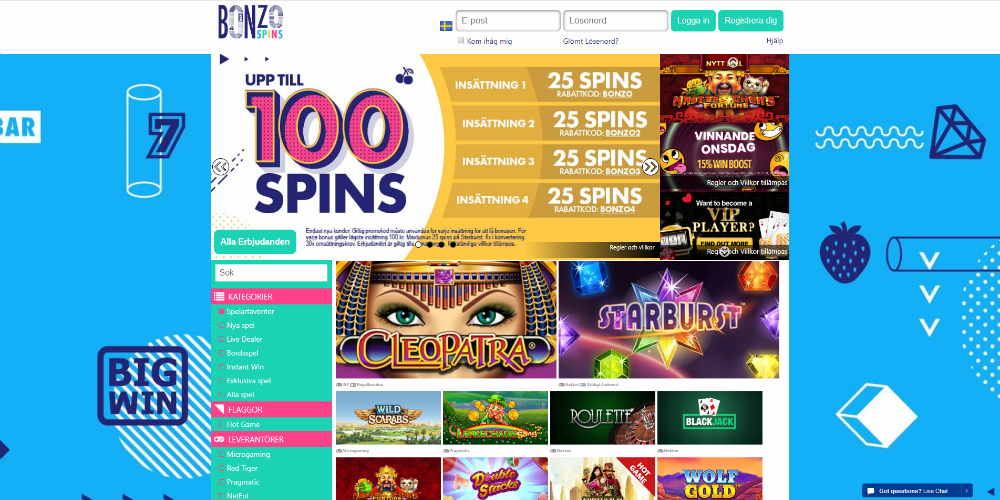Screen dimensions: 1000x500
Task: Click the Bonzo Spins logo
Action: (251, 22)
